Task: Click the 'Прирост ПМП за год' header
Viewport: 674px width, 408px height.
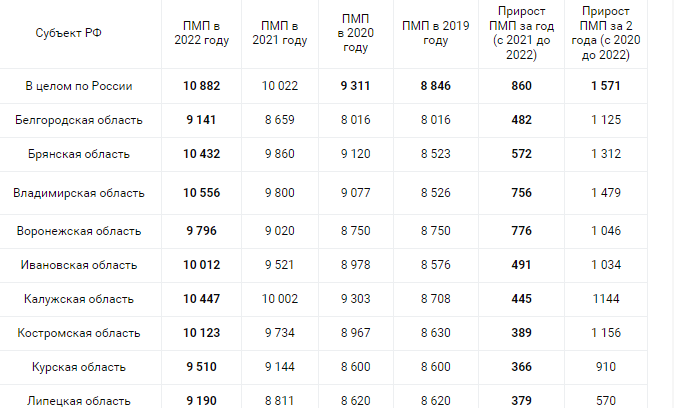Action: (521, 33)
